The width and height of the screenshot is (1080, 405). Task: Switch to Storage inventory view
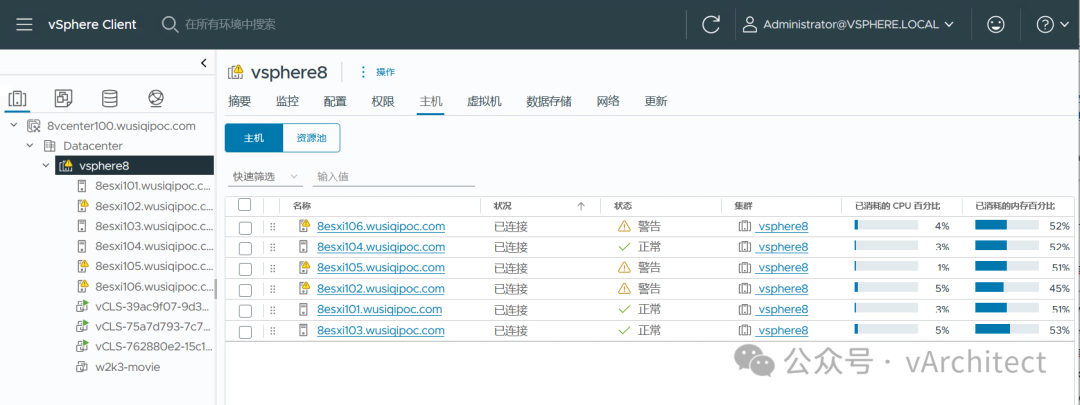click(110, 98)
